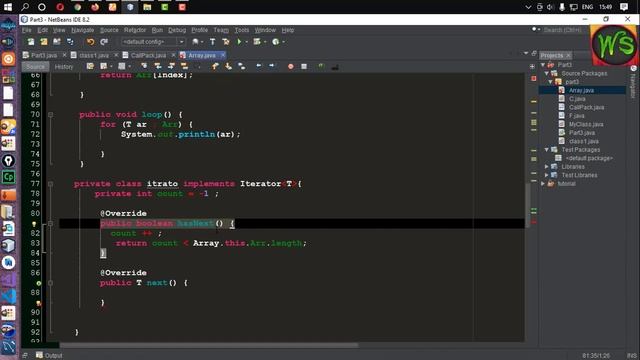Expand the Libraries tree node
This screenshot has width=640, height=360.
click(547, 167)
